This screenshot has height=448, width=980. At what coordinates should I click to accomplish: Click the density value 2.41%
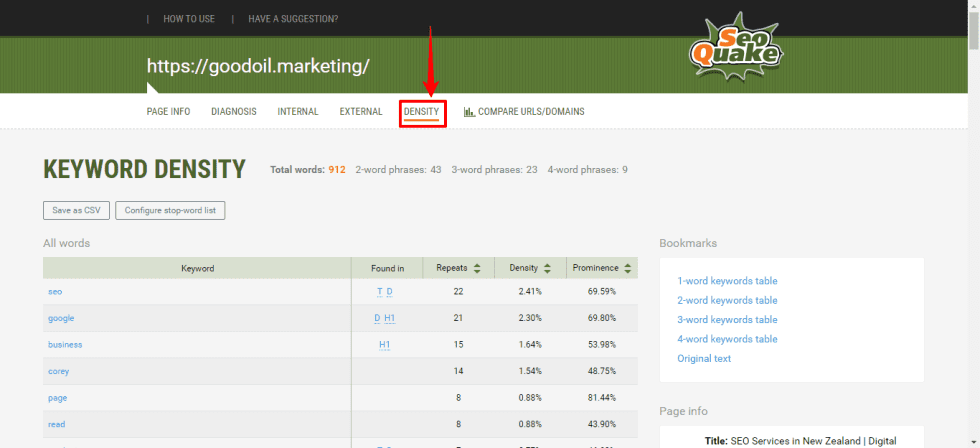point(530,292)
